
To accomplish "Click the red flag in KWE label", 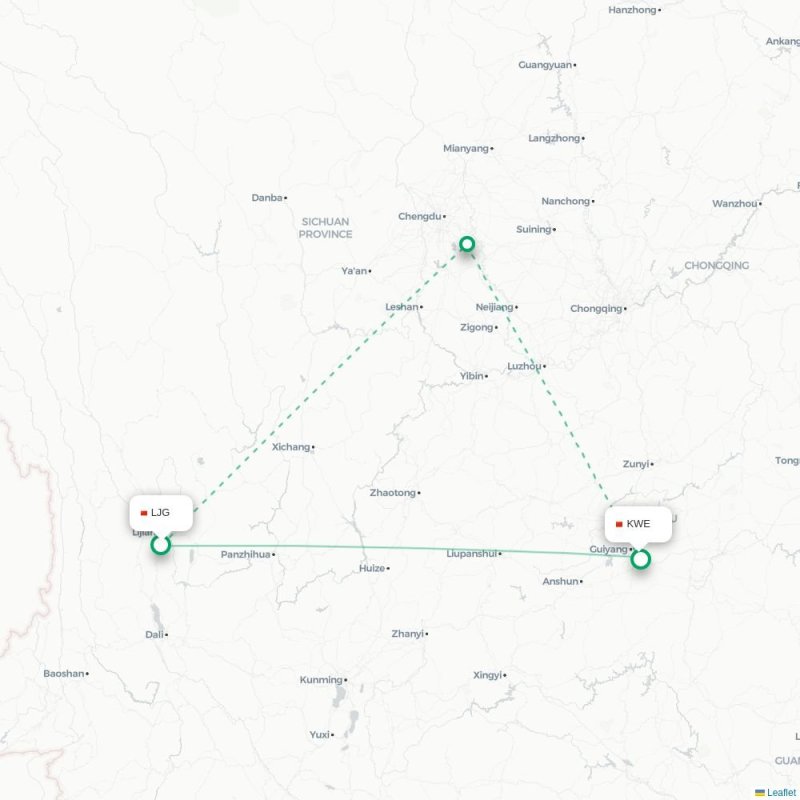I will 619,524.
